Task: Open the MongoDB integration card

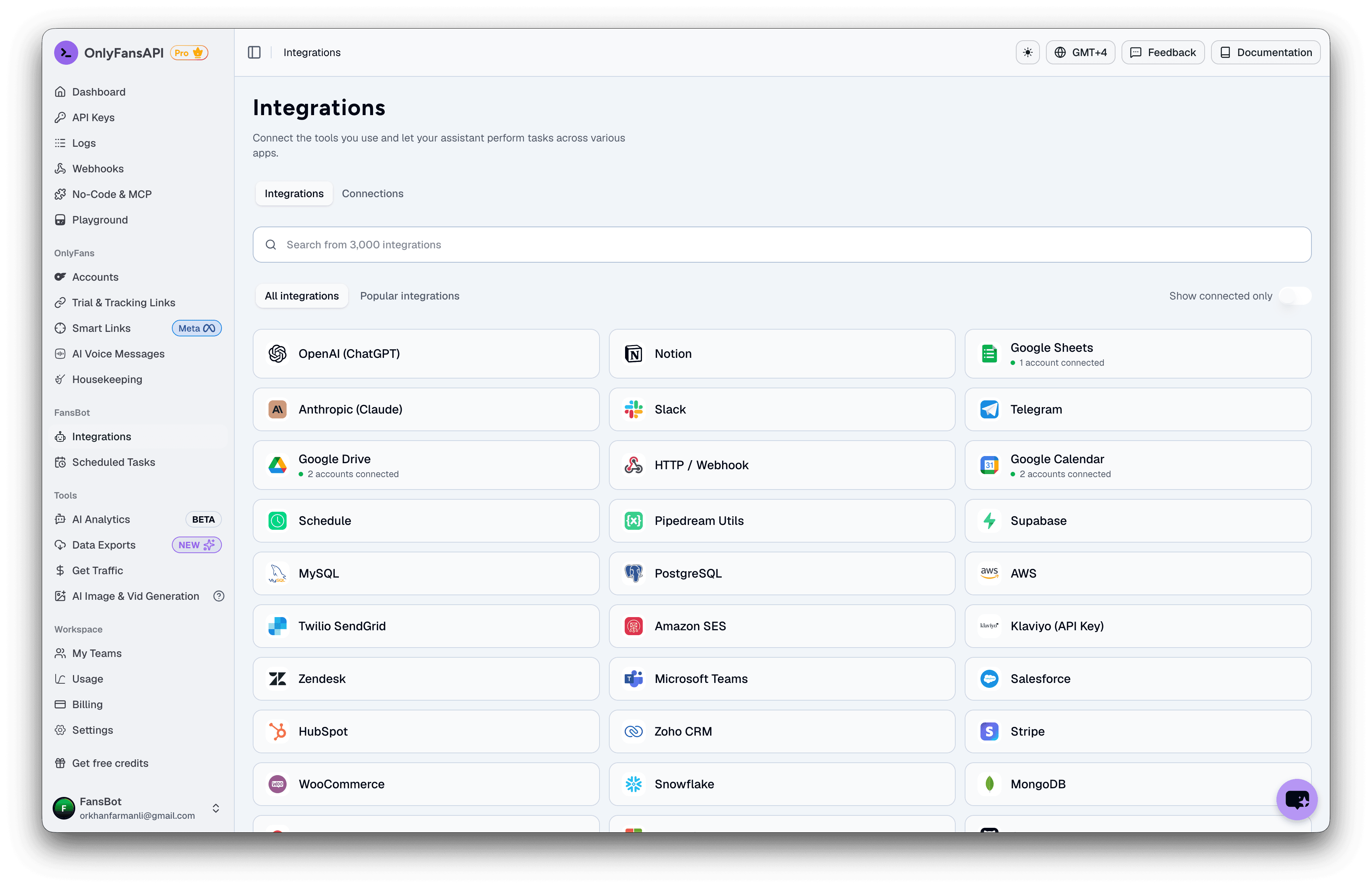Action: (x=1137, y=784)
